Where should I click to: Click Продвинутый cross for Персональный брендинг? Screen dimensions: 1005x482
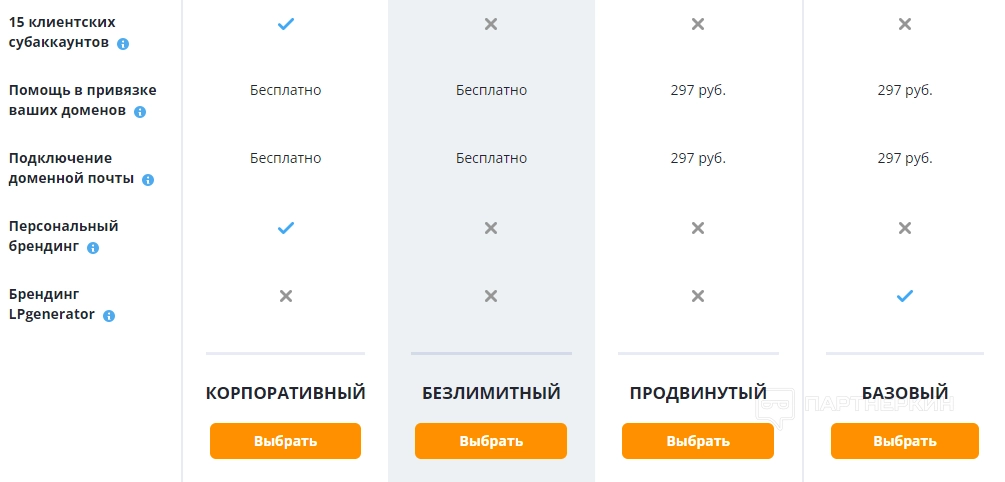point(698,228)
